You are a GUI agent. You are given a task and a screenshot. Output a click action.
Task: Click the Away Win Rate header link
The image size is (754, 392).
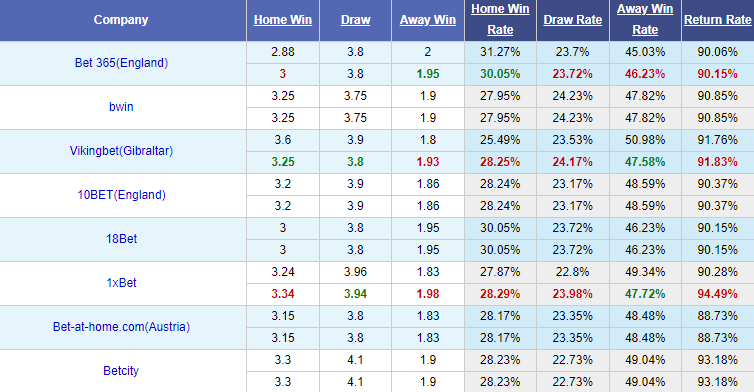pos(645,19)
